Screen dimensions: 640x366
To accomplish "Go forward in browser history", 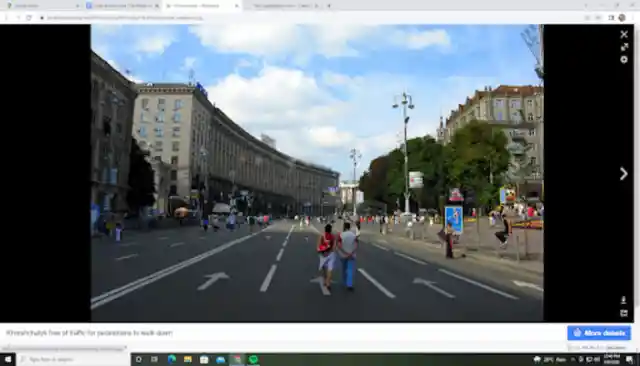I will 18,18.
